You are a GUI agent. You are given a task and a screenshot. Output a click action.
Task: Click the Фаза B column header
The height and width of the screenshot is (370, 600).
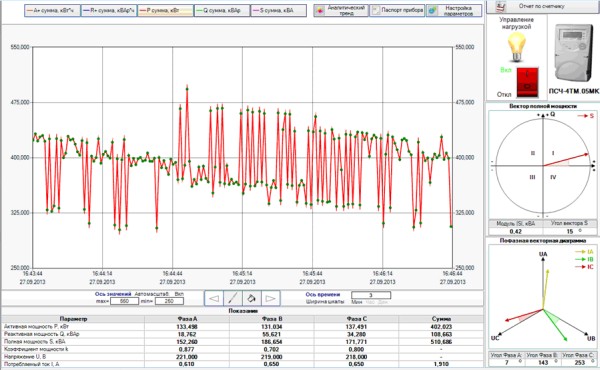click(272, 319)
